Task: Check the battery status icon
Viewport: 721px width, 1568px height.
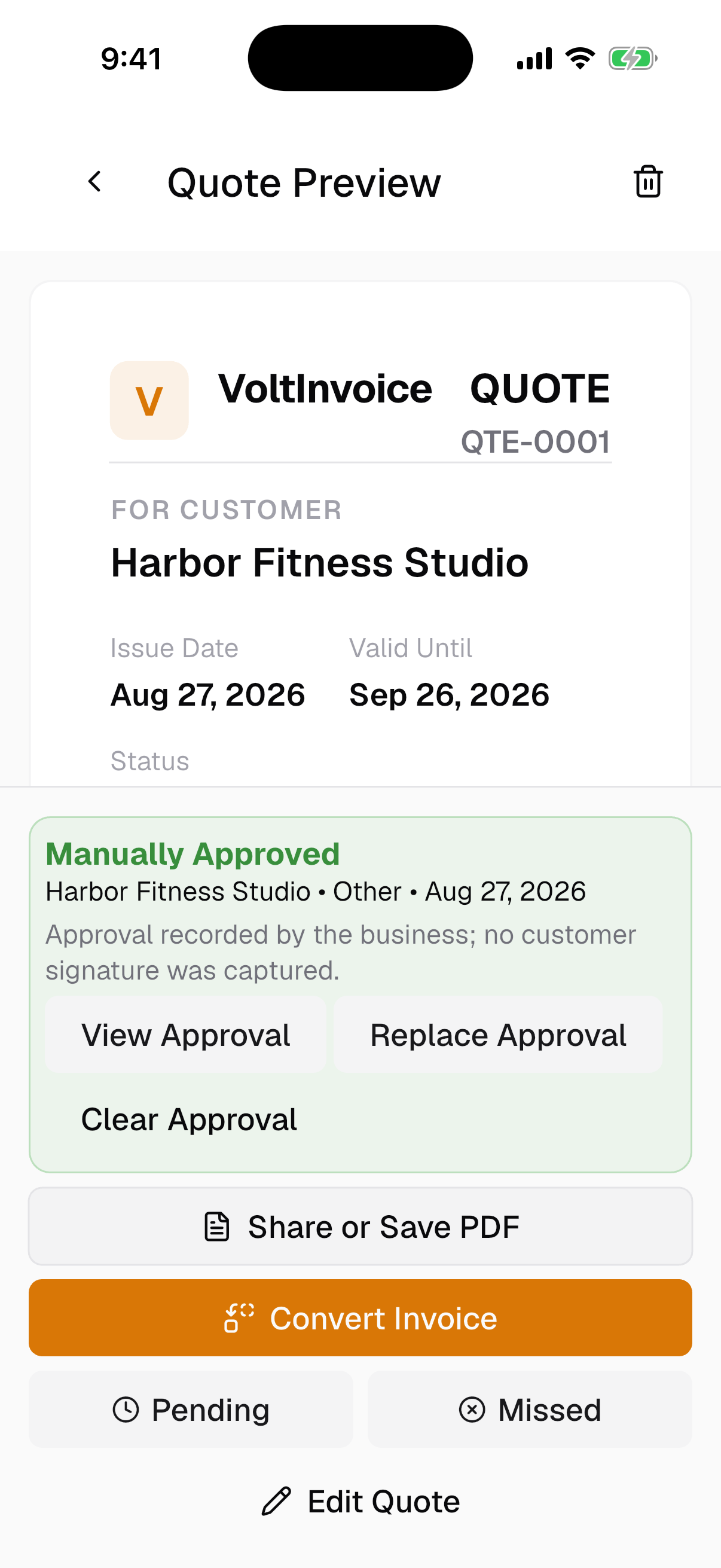Action: 633,59
